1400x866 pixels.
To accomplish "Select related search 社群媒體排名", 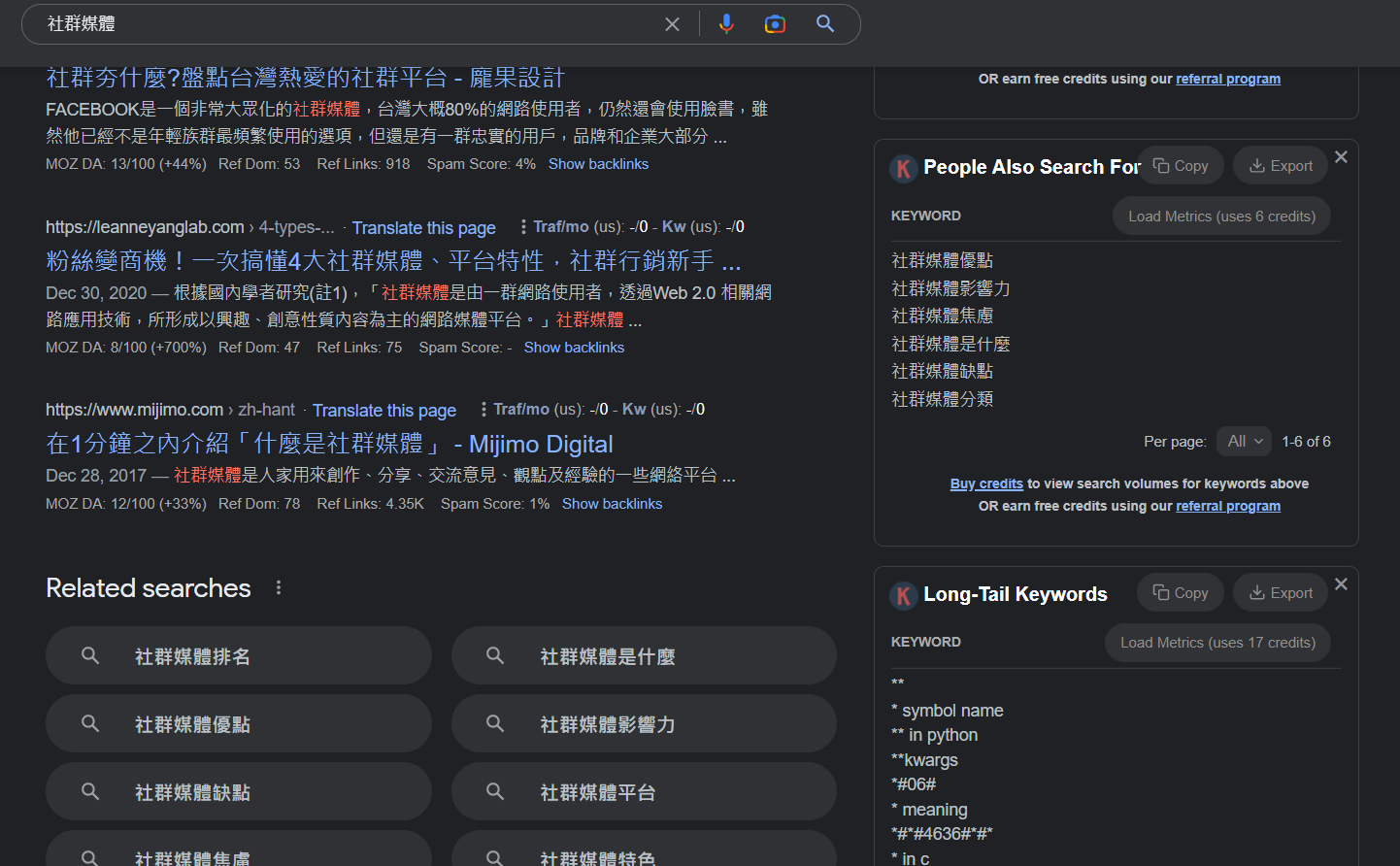I will point(238,656).
